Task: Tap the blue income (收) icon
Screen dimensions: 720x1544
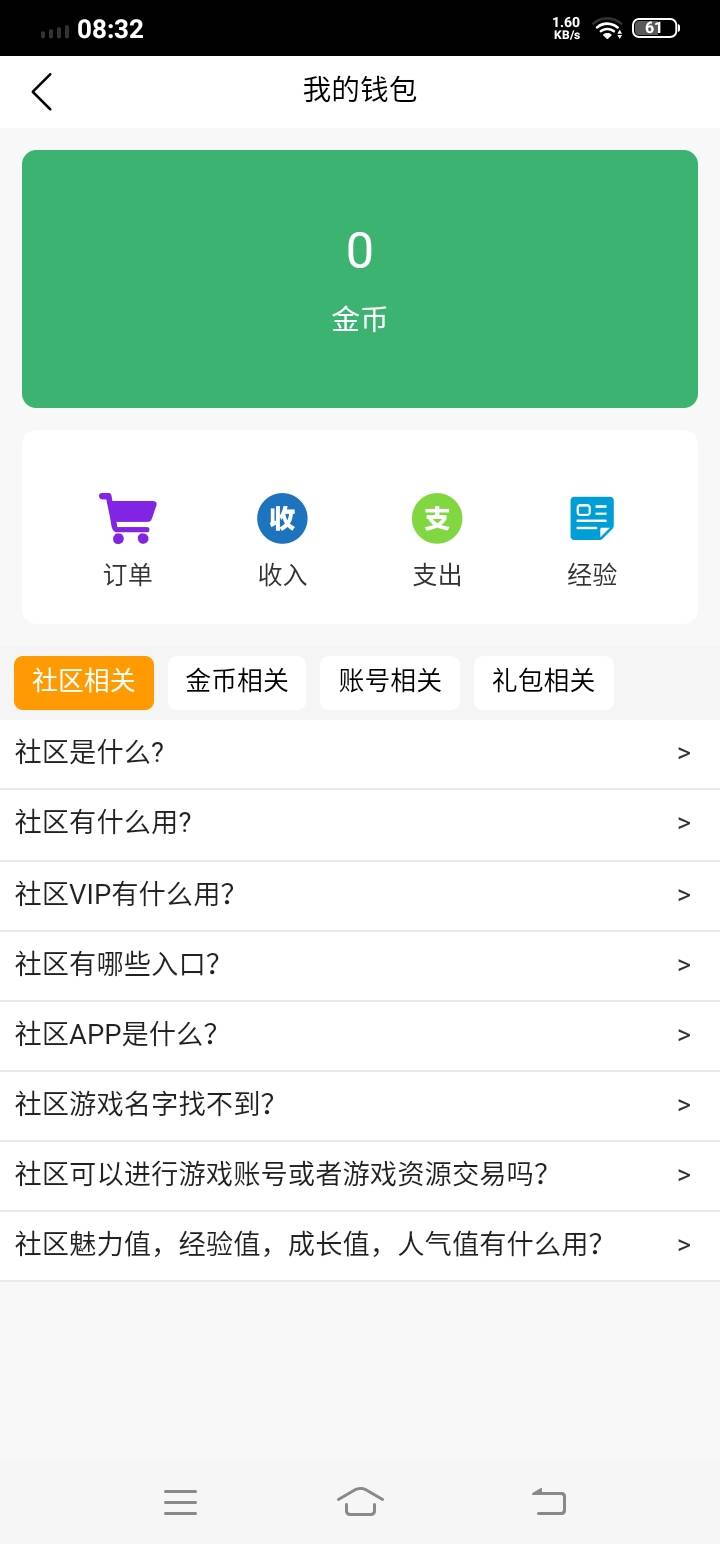Action: (282, 519)
